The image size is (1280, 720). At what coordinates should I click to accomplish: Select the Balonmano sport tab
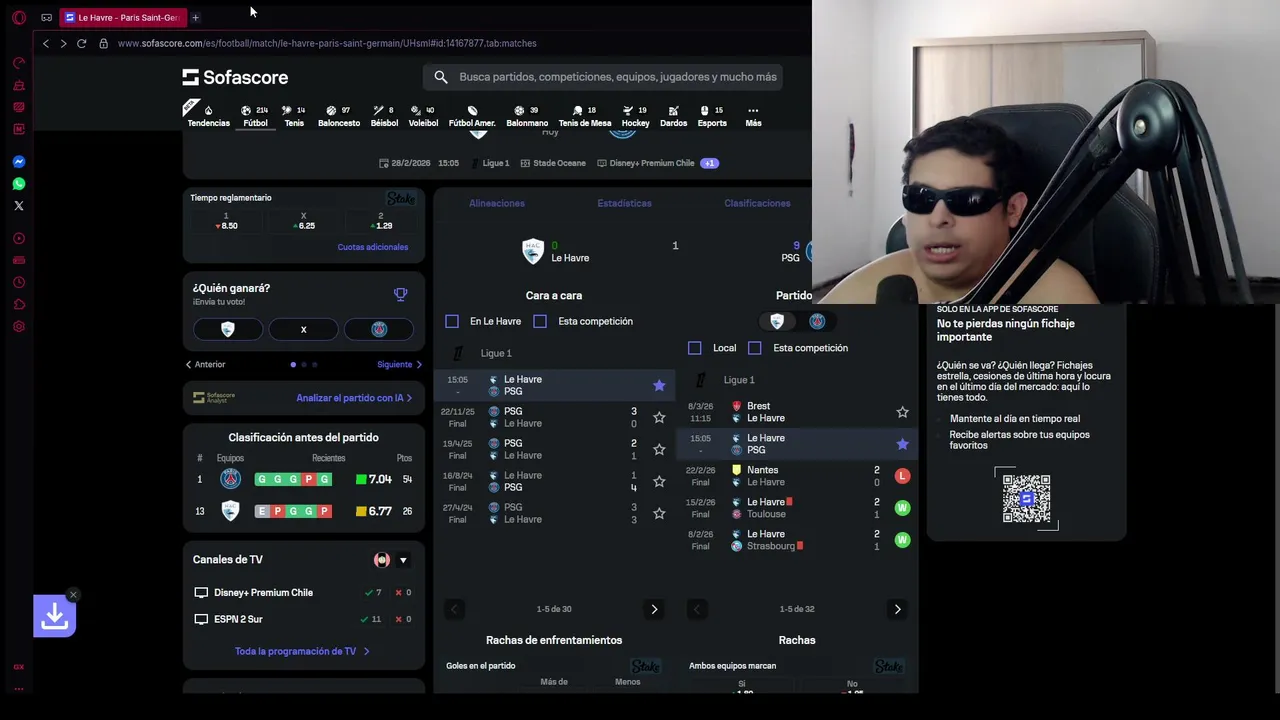[527, 116]
